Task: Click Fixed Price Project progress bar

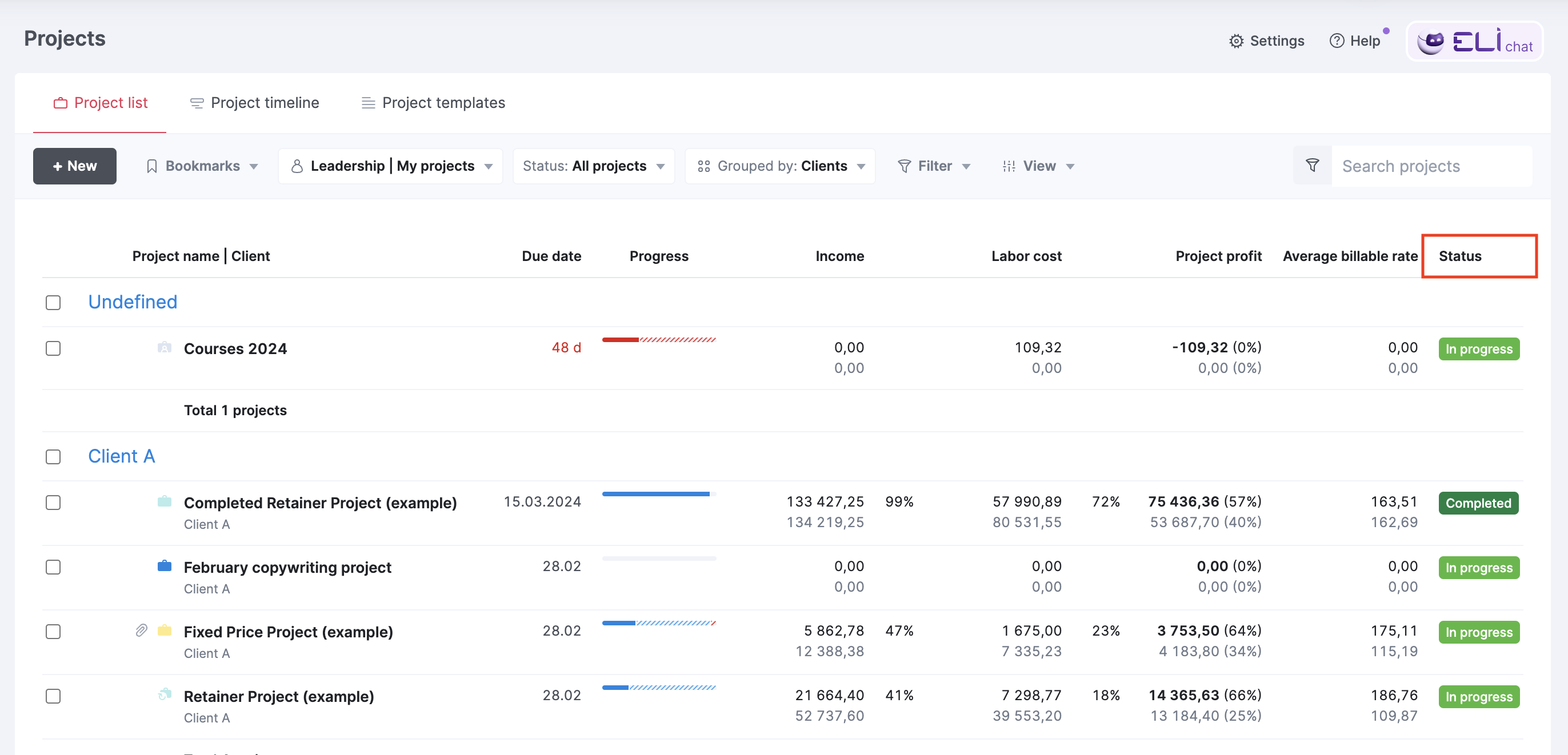Action: click(659, 623)
